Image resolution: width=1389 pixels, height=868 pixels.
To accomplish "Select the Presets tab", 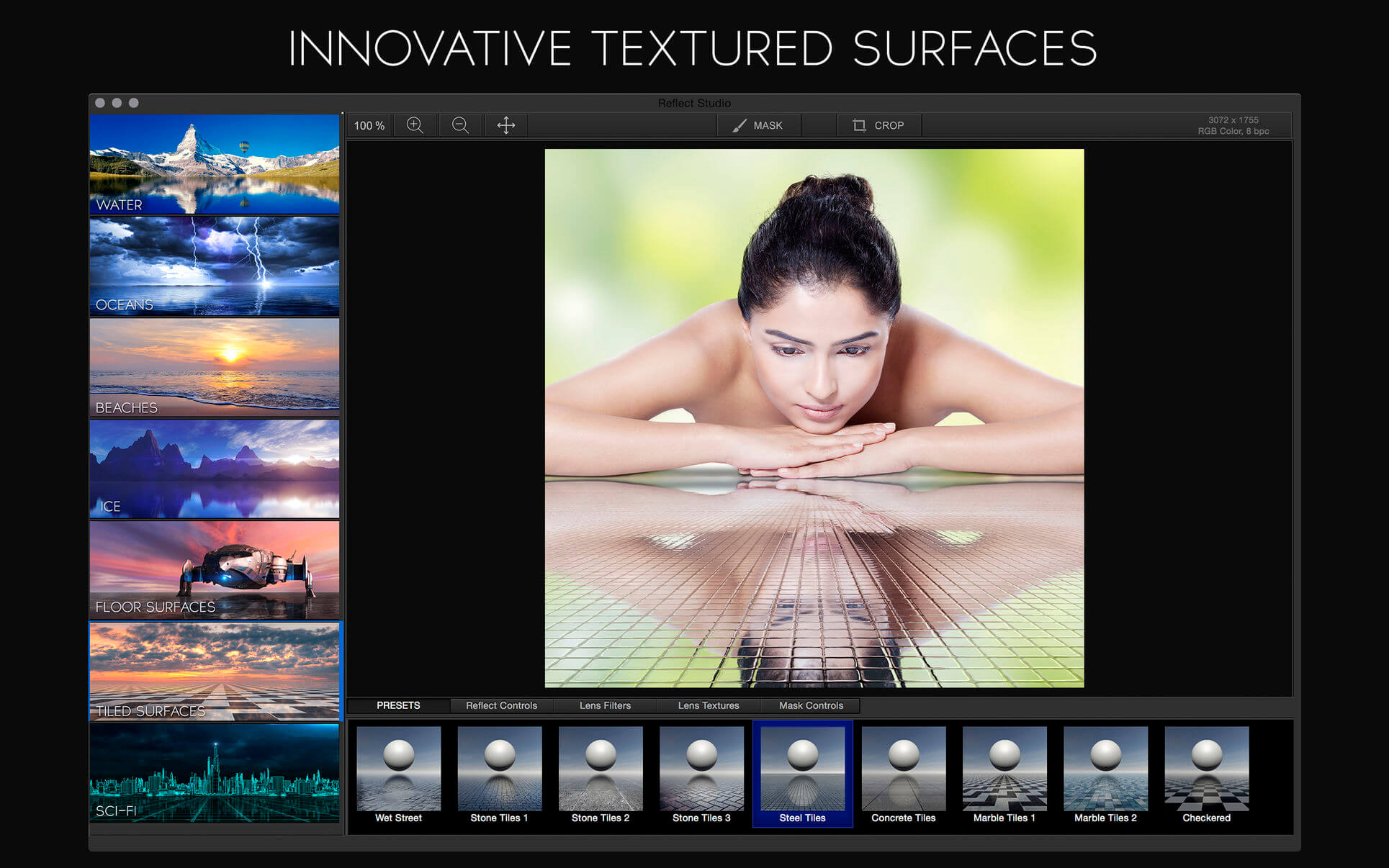I will 398,705.
